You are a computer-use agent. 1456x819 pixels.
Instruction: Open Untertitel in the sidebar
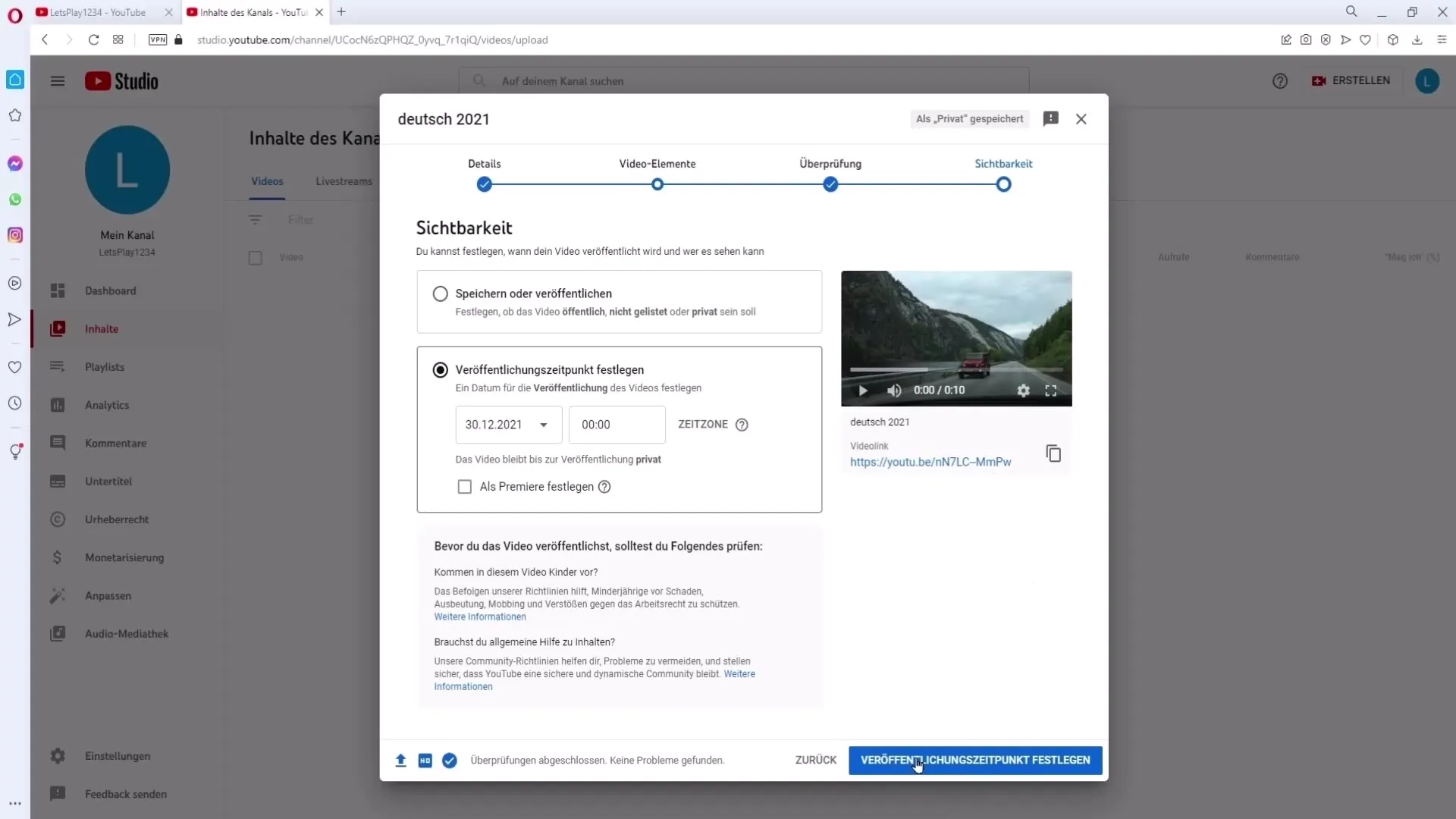(x=108, y=481)
